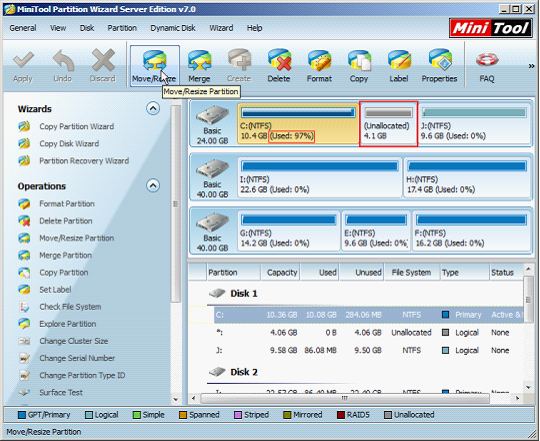Select the Move/Resize toolbar tool
The image size is (540, 441).
click(155, 66)
